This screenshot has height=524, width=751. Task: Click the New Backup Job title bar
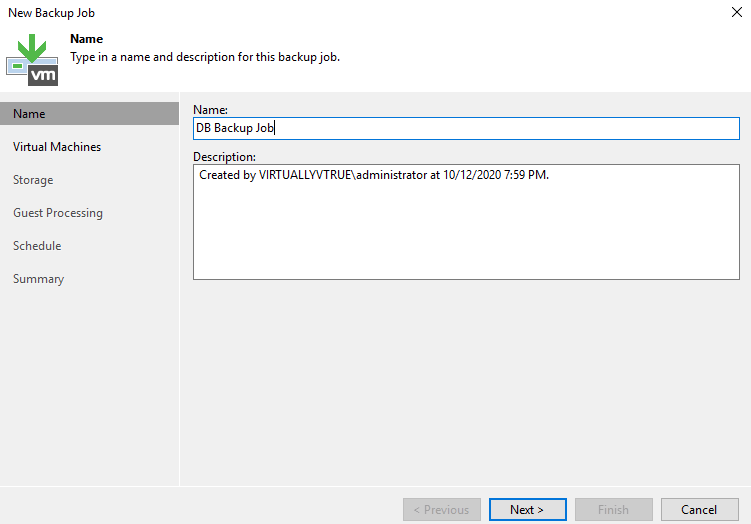tap(300, 12)
